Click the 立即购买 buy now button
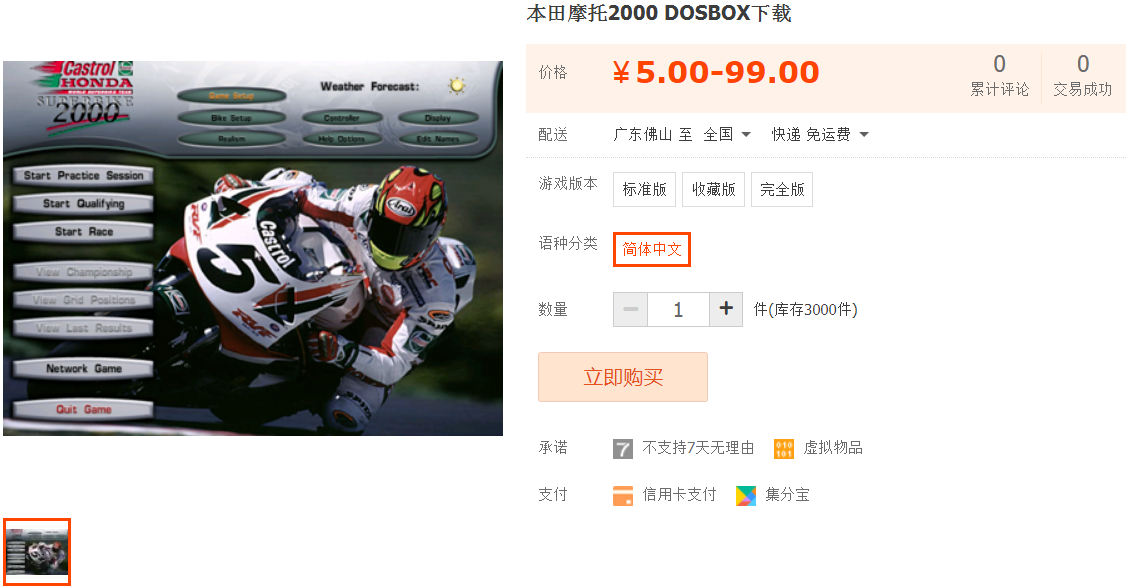Screen dimensions: 1131x588 pos(623,377)
